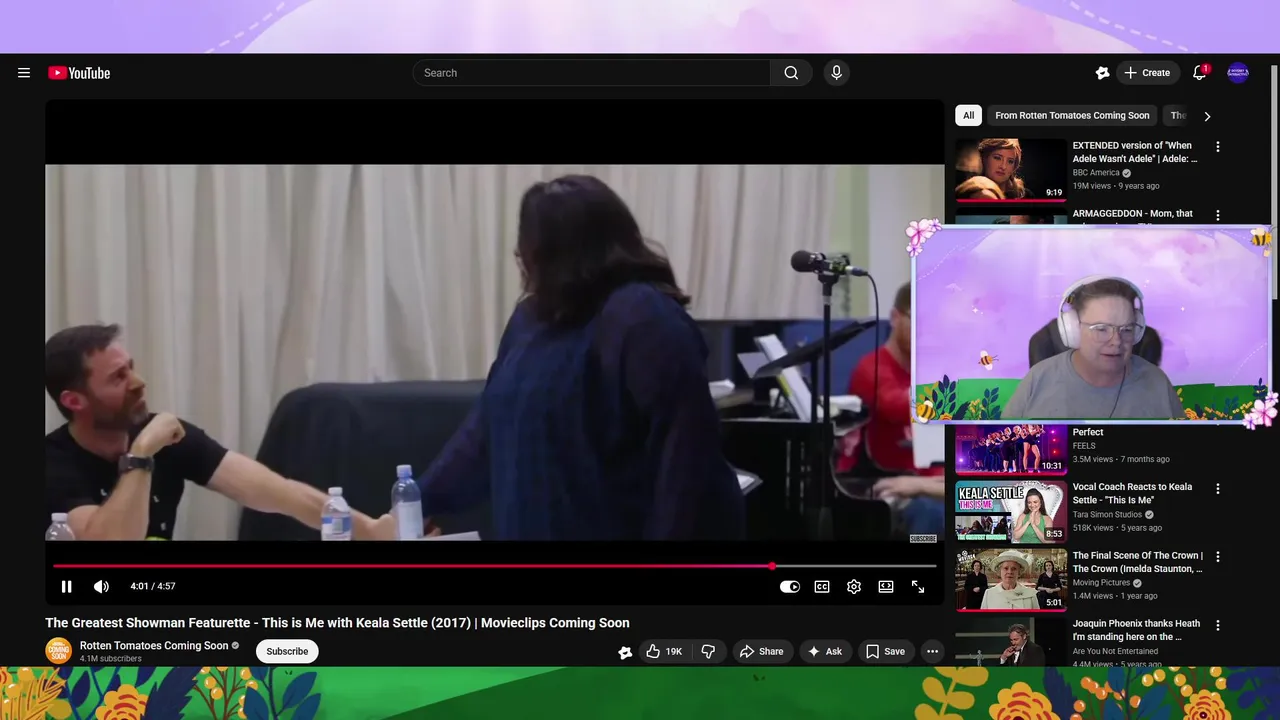The image size is (1280, 720).
Task: Open Joaquin Phoenix thanks Heath title
Action: [1136, 630]
